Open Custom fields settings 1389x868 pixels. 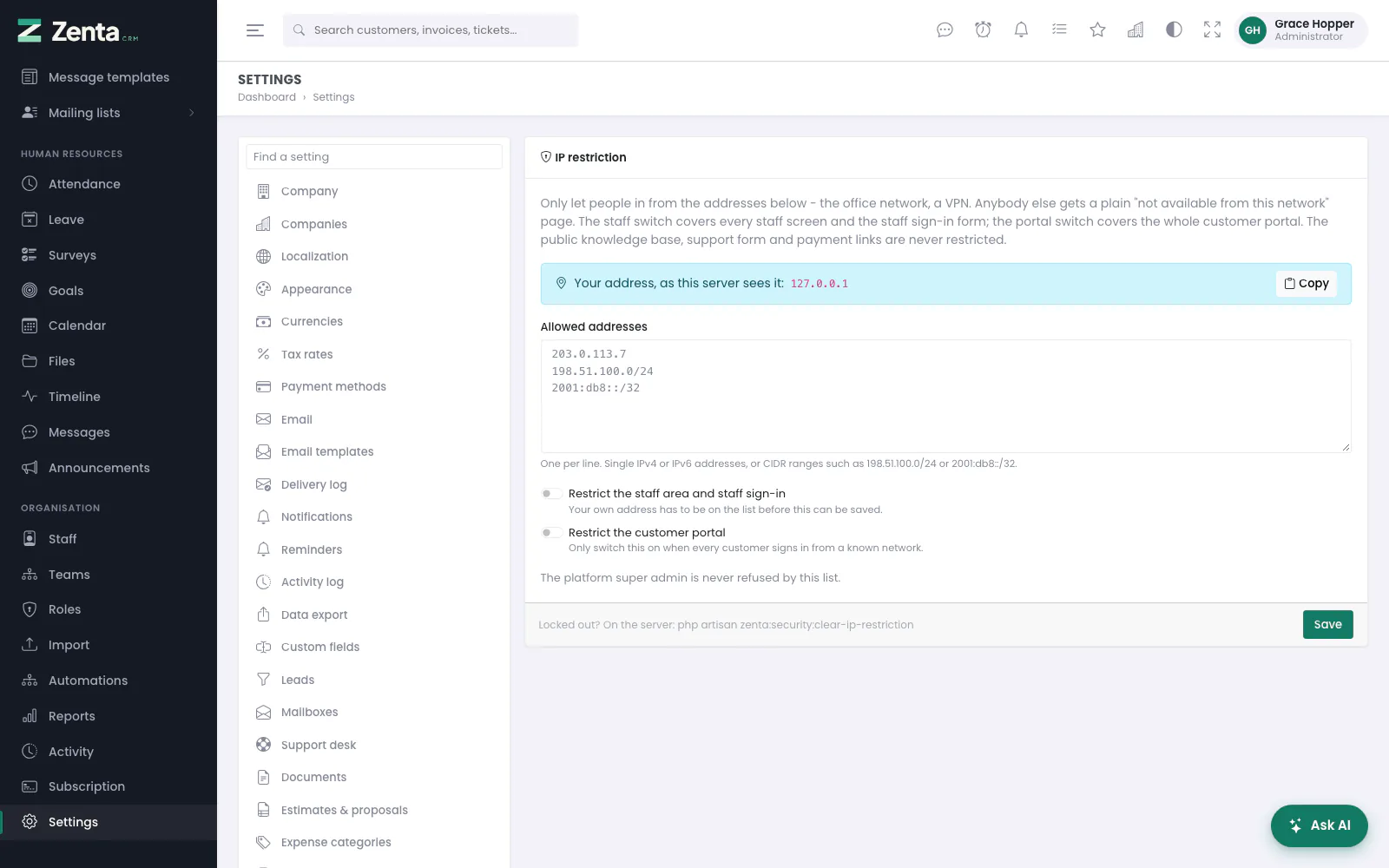pyautogui.click(x=374, y=647)
